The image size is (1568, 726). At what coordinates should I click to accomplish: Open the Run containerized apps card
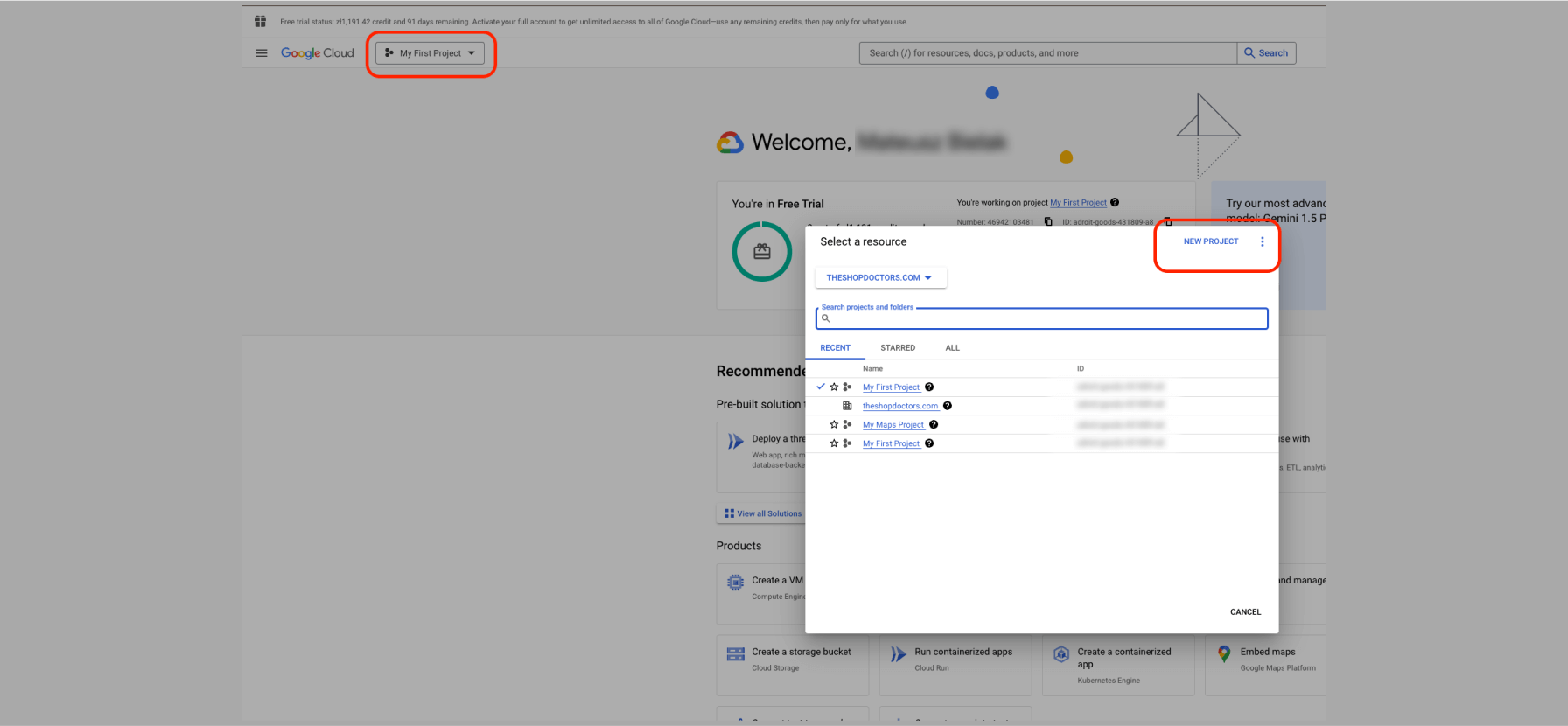click(x=955, y=665)
